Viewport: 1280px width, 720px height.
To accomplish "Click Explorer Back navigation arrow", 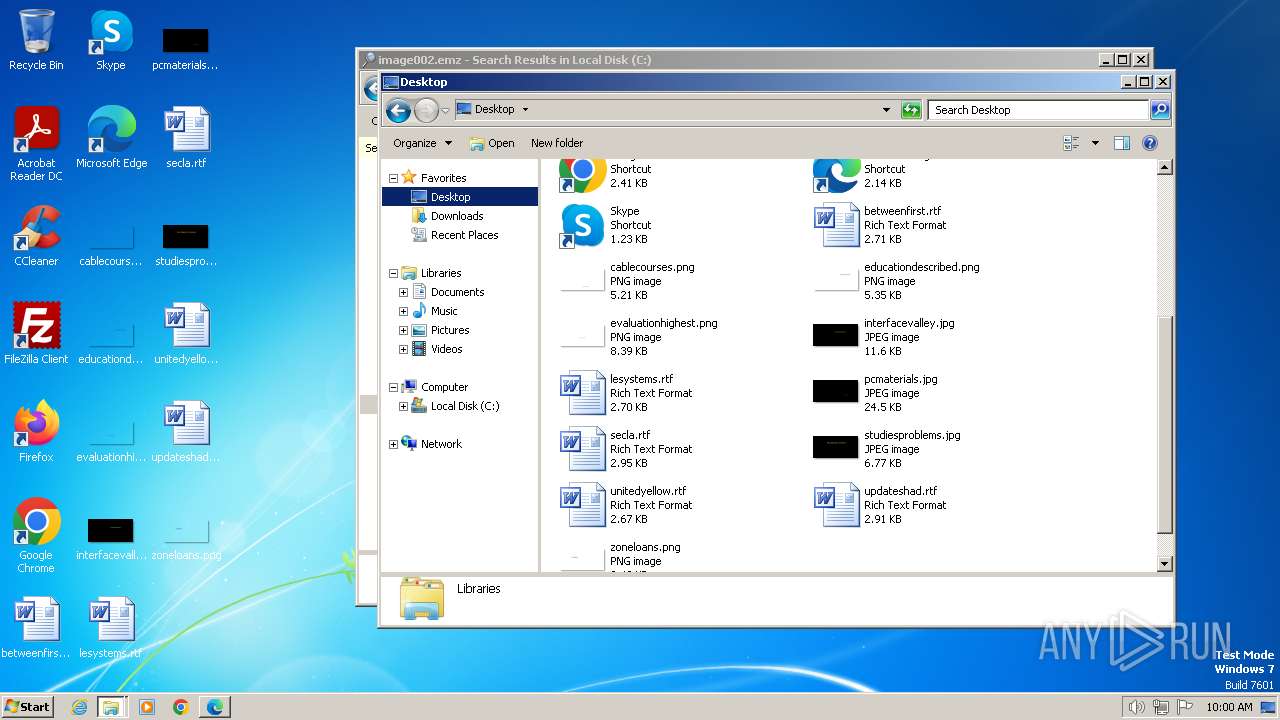I will (398, 111).
